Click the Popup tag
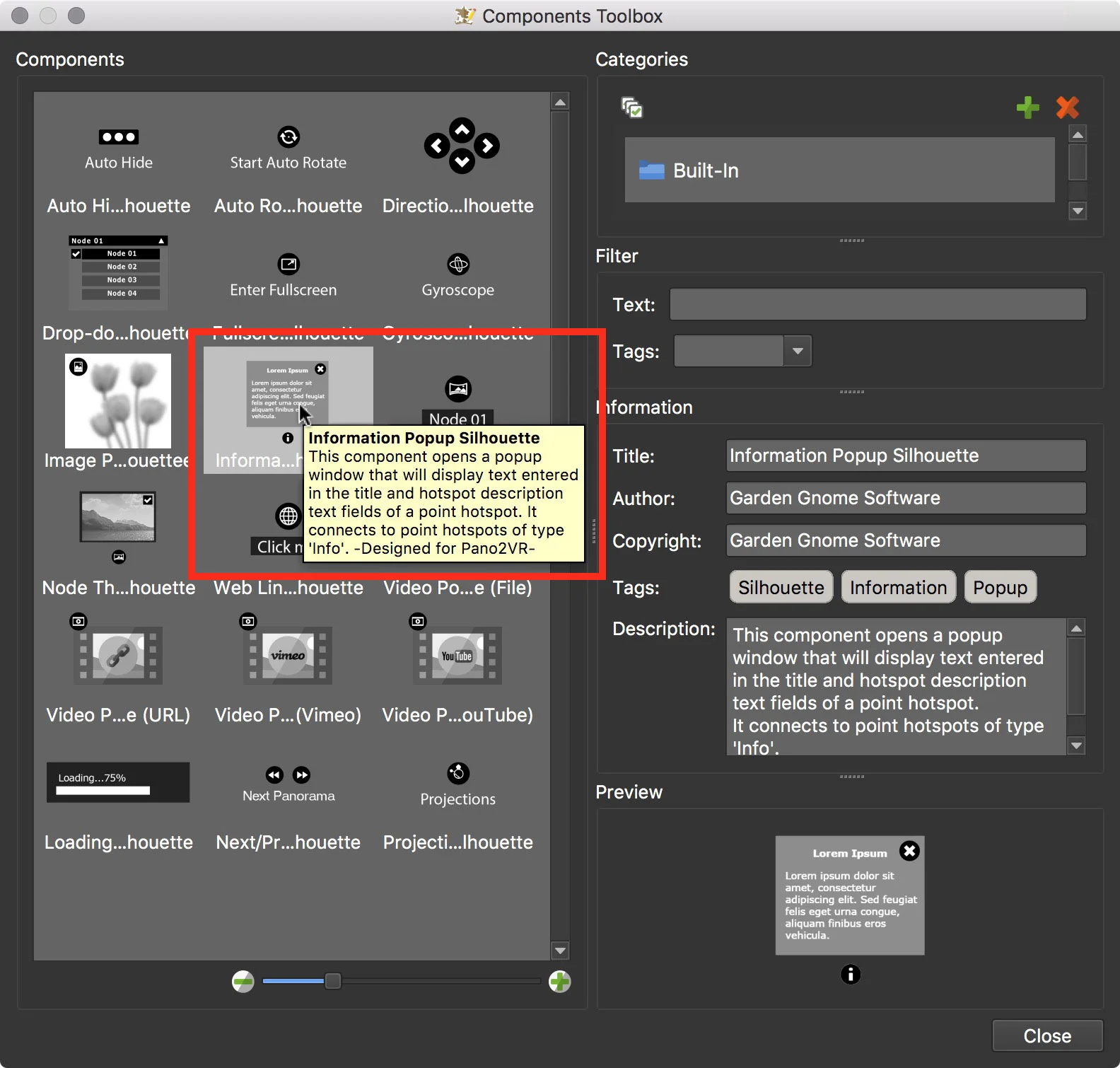The height and width of the screenshot is (1068, 1120). pyautogui.click(x=1000, y=587)
